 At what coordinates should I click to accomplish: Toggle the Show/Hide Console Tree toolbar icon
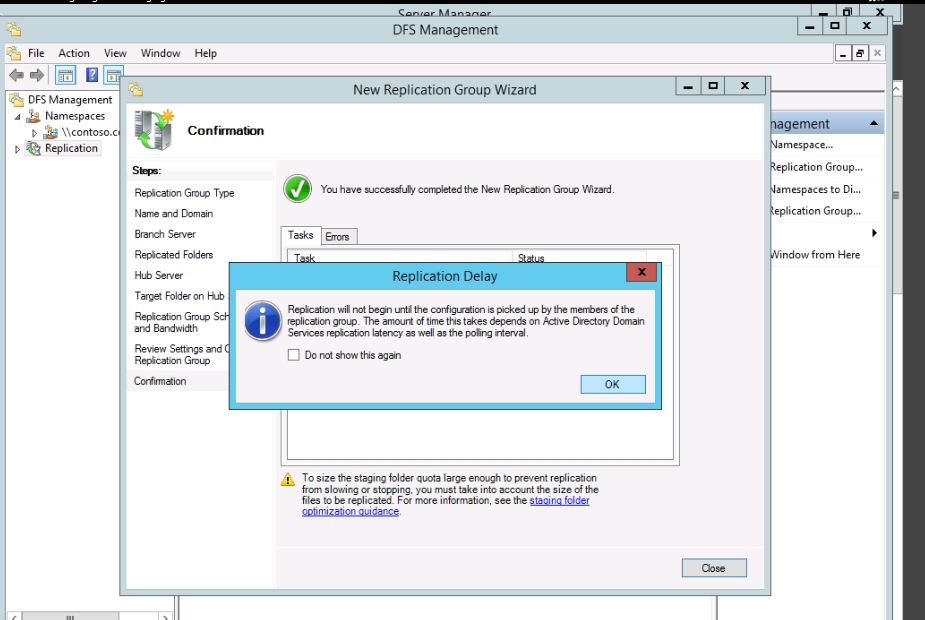65,76
